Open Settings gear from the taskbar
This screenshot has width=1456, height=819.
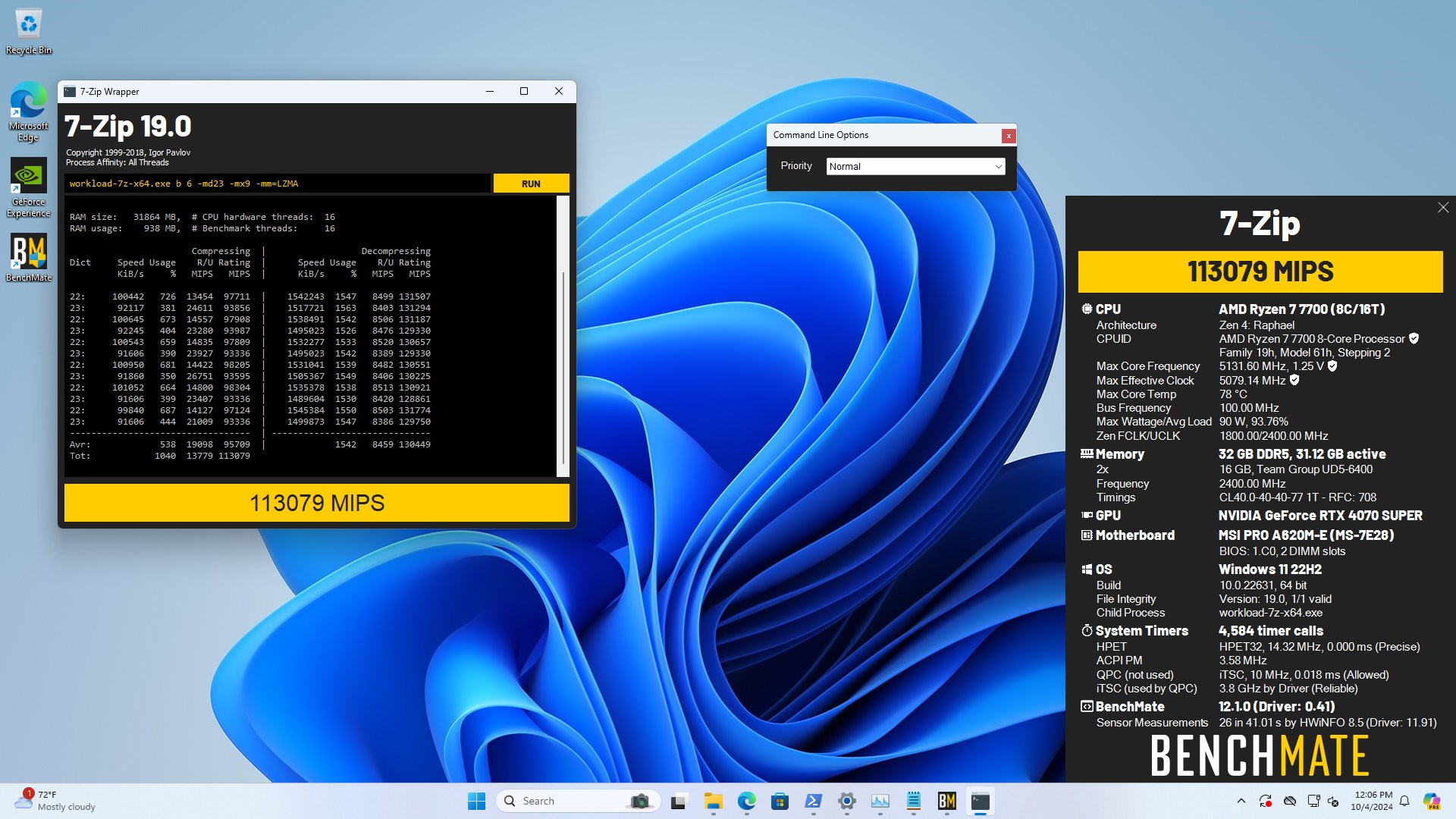click(847, 801)
